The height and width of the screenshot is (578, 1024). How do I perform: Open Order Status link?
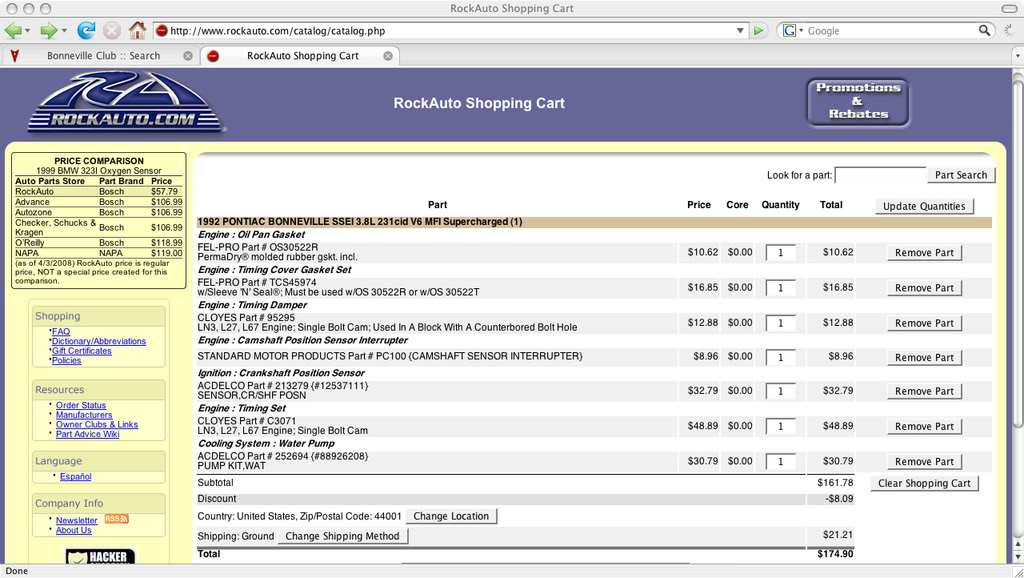[81, 405]
